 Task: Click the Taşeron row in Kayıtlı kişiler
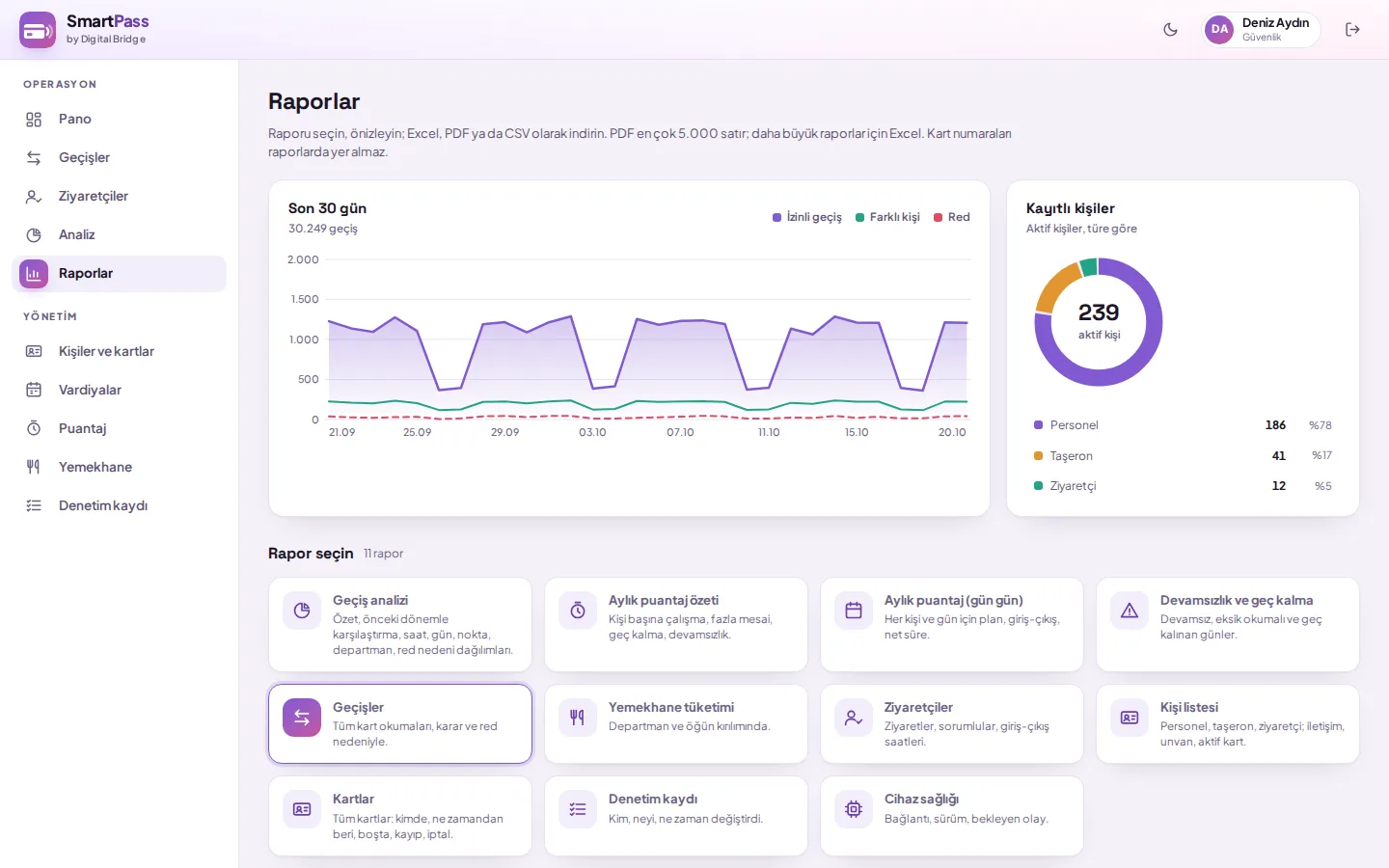(1183, 456)
